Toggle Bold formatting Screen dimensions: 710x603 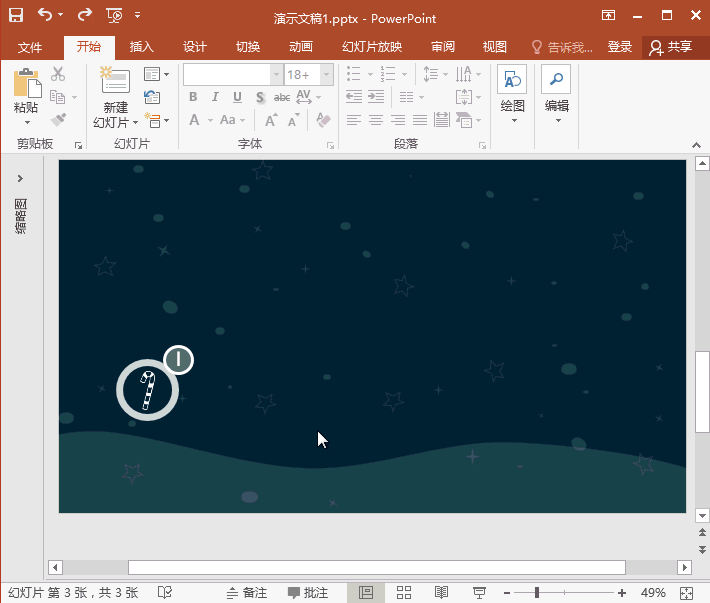(x=193, y=97)
